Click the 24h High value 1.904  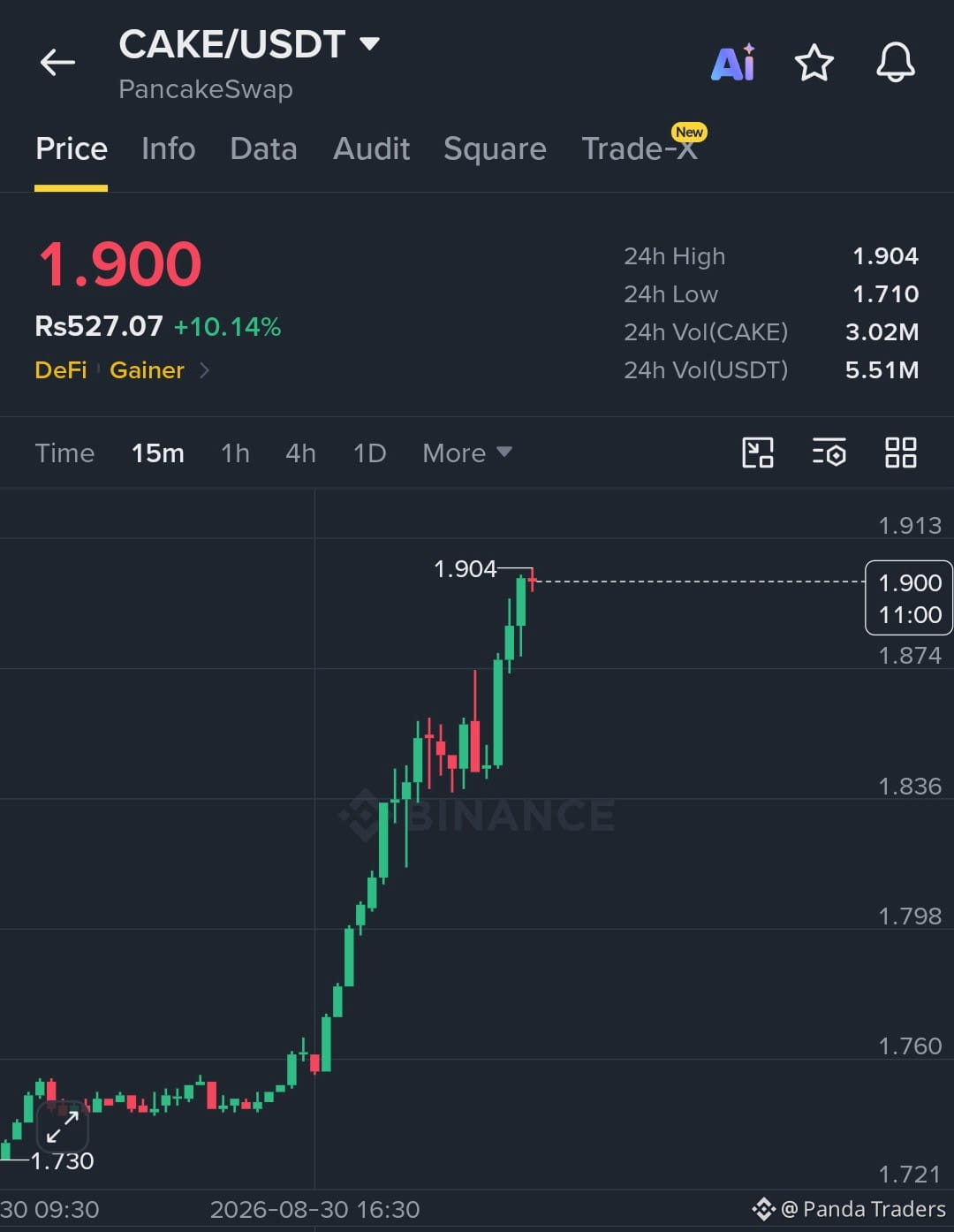coord(885,256)
